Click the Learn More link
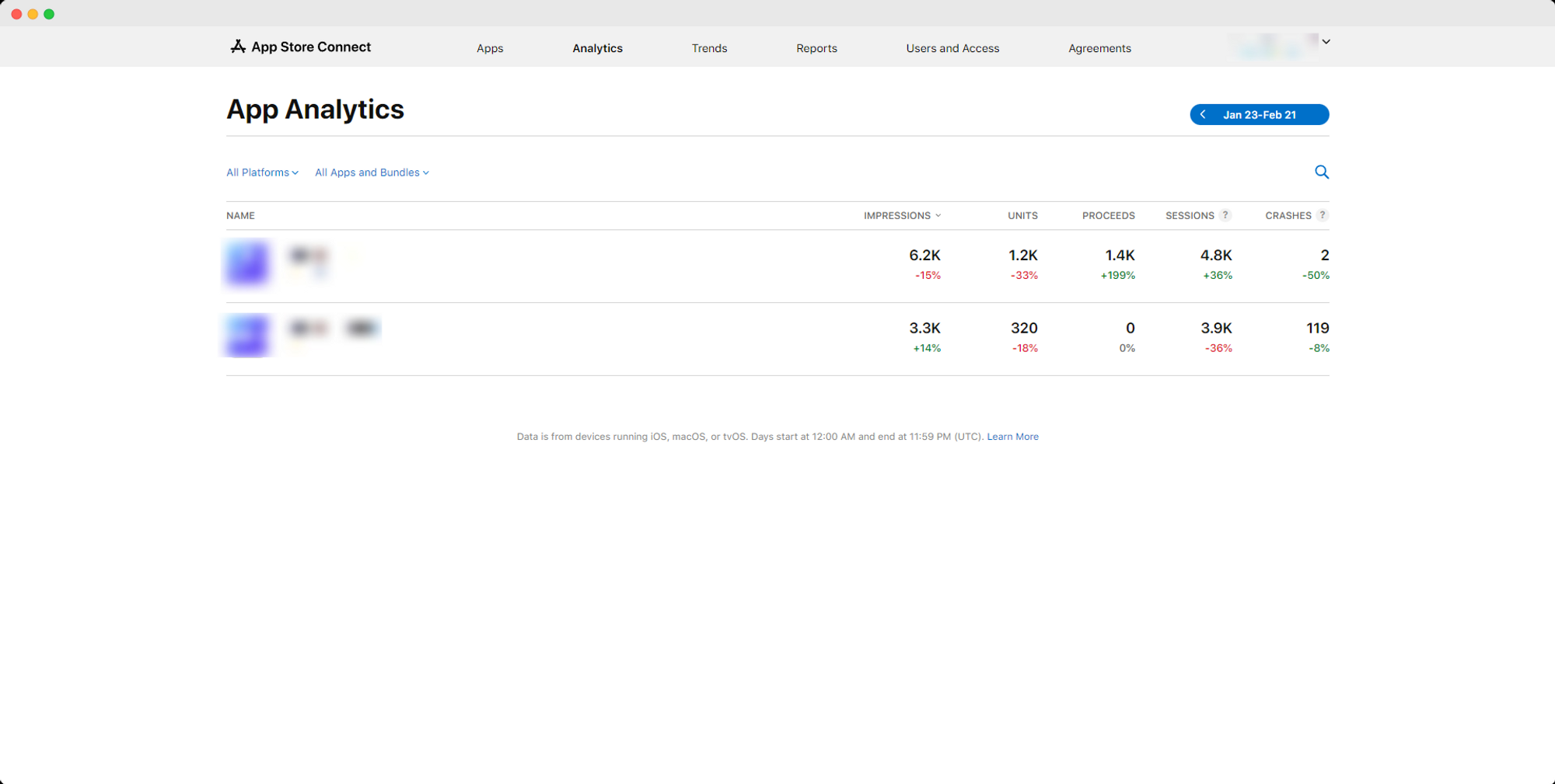The width and height of the screenshot is (1555, 784). (1012, 437)
